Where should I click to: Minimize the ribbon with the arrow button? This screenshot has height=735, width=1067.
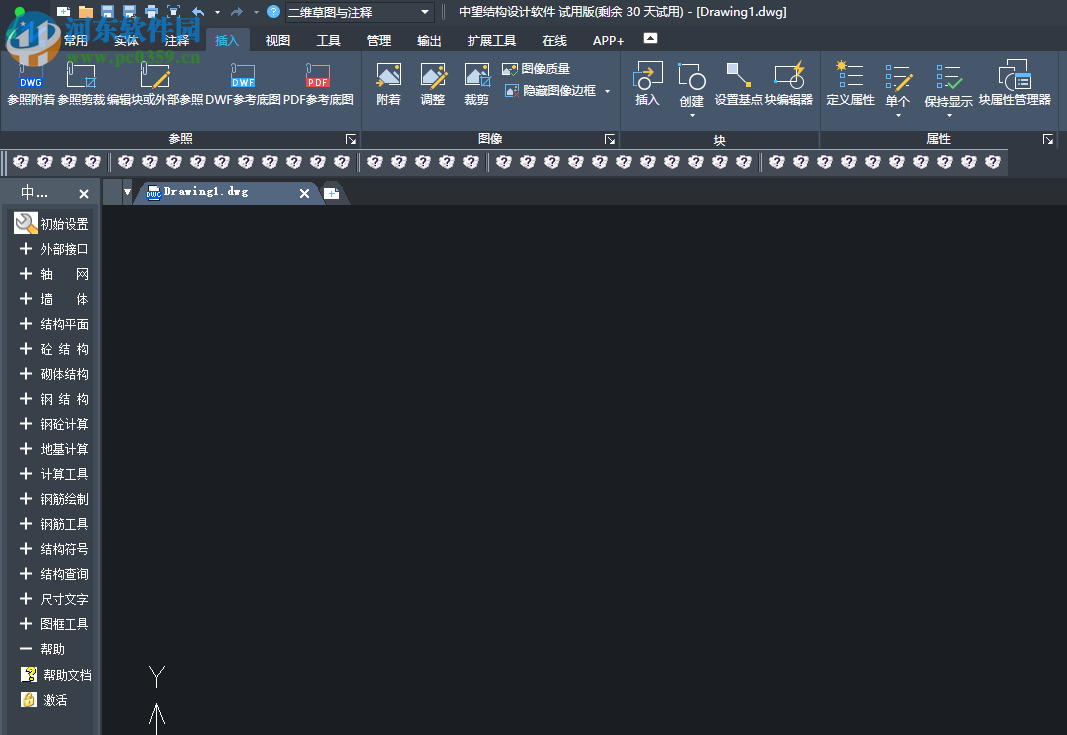651,38
